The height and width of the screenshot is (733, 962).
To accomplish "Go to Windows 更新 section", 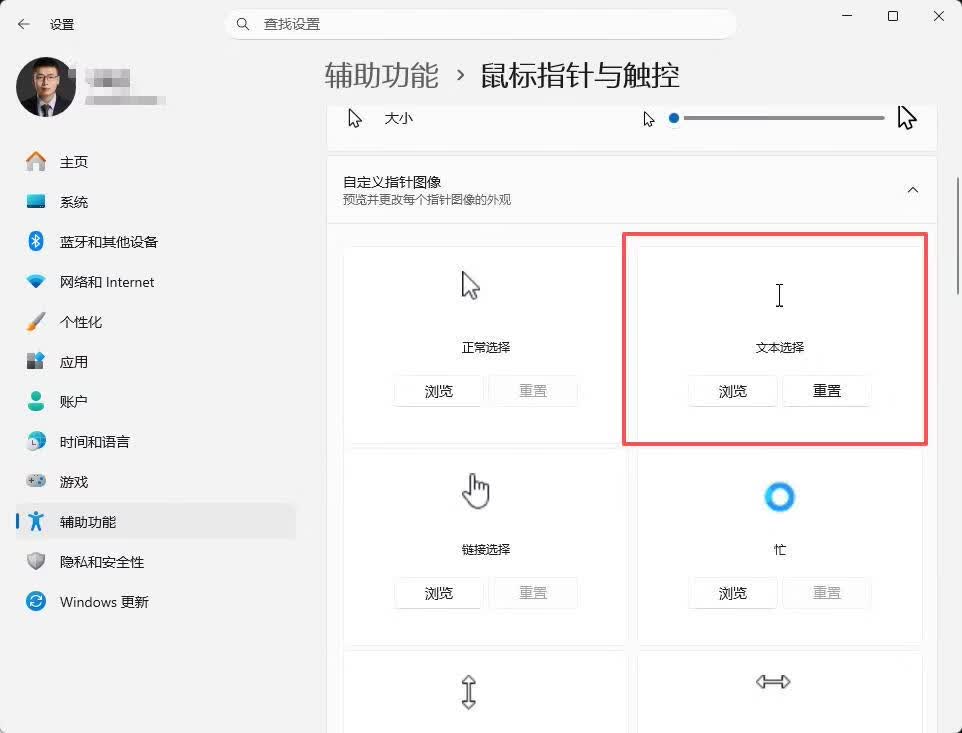I will point(156,602).
